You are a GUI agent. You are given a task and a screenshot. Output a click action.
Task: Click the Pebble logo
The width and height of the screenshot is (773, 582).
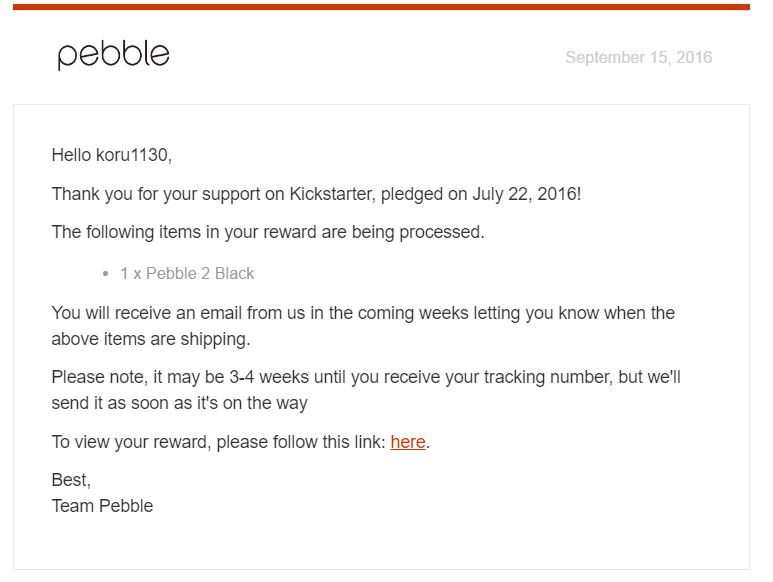[113, 54]
